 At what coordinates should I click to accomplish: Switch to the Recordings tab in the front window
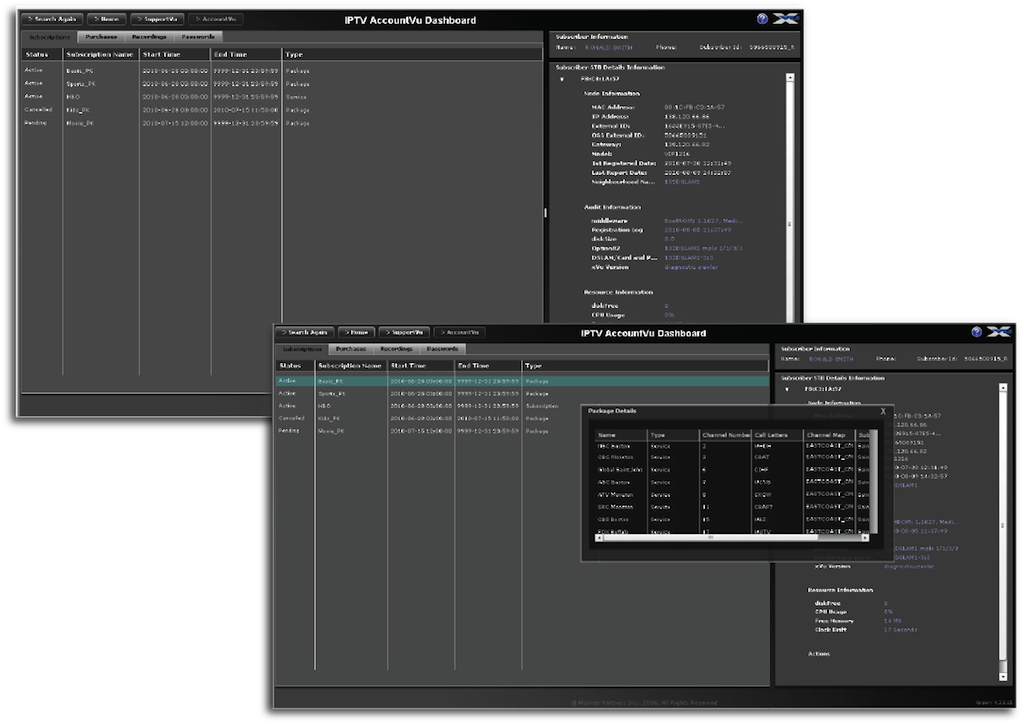(396, 349)
